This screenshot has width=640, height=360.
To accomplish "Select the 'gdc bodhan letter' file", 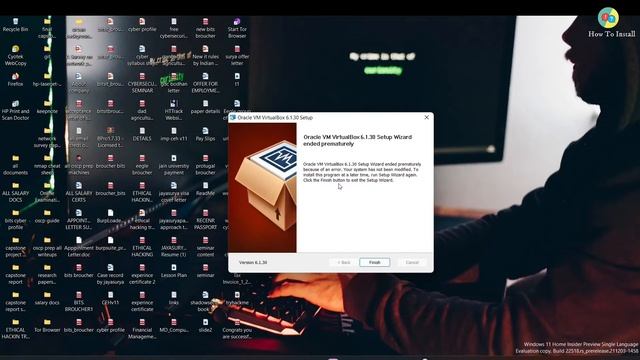I will pos(174,83).
